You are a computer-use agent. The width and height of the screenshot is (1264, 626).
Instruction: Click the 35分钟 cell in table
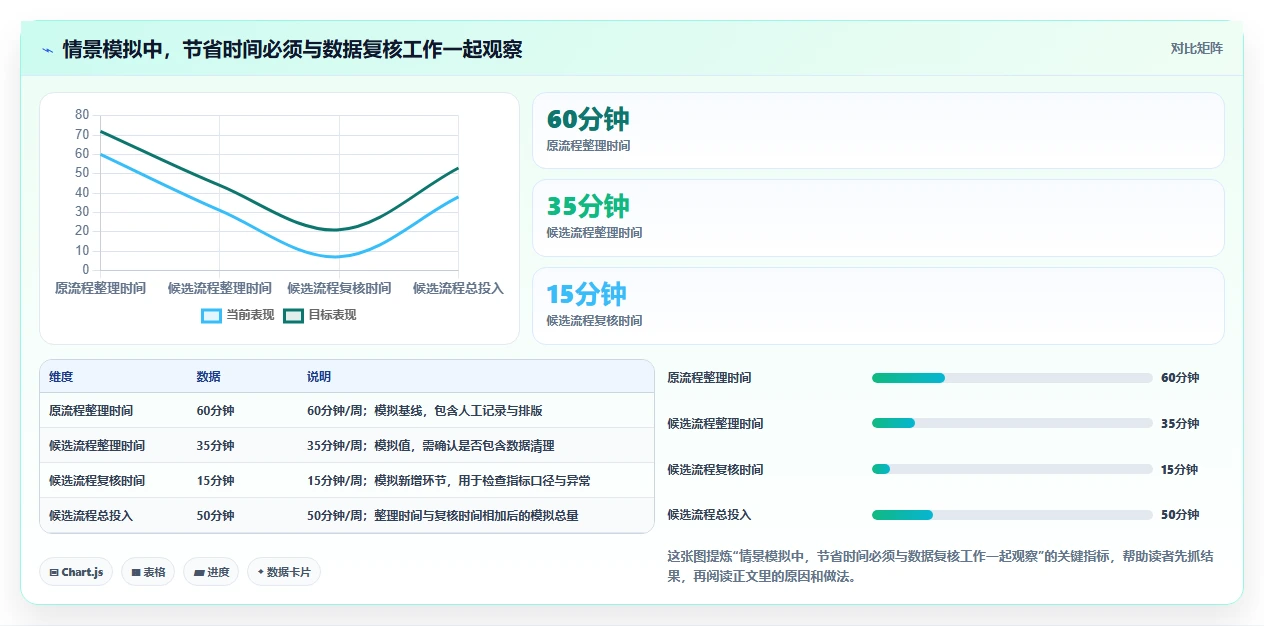(x=216, y=446)
